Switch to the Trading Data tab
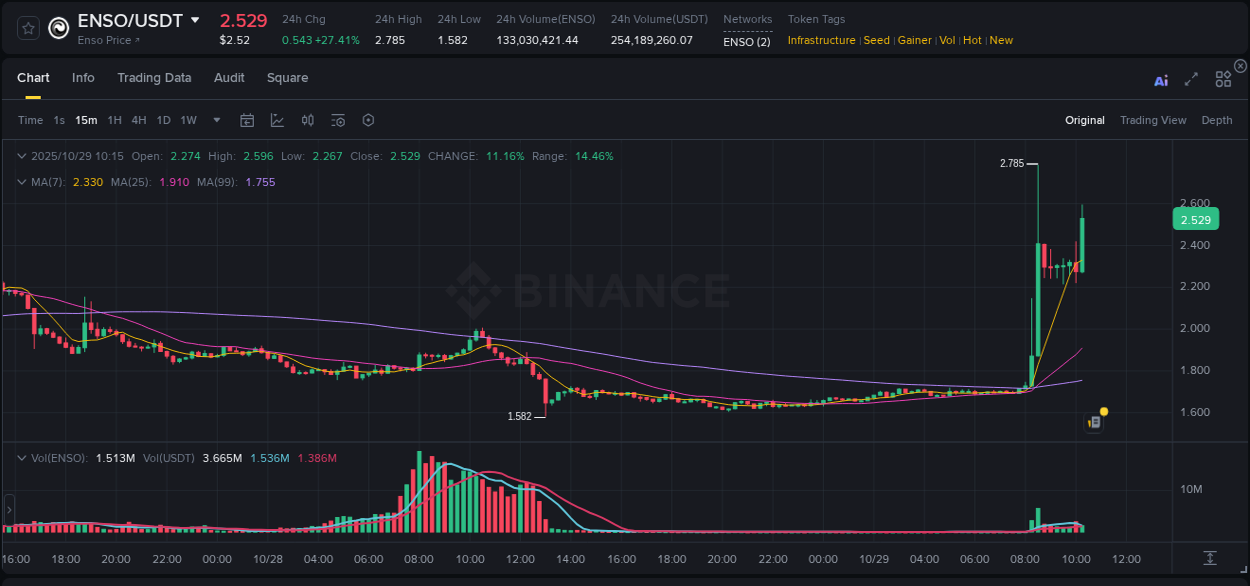1250x586 pixels. pos(154,78)
